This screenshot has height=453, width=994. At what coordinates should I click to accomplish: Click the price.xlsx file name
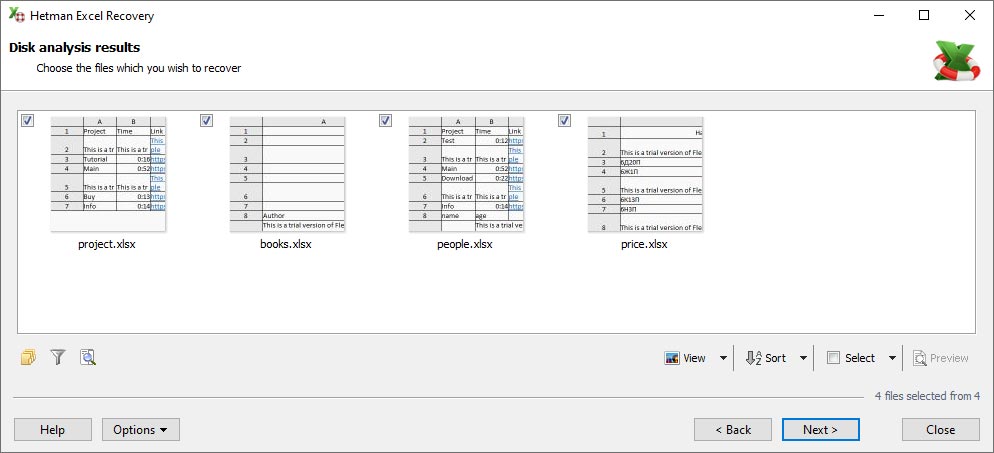(644, 244)
